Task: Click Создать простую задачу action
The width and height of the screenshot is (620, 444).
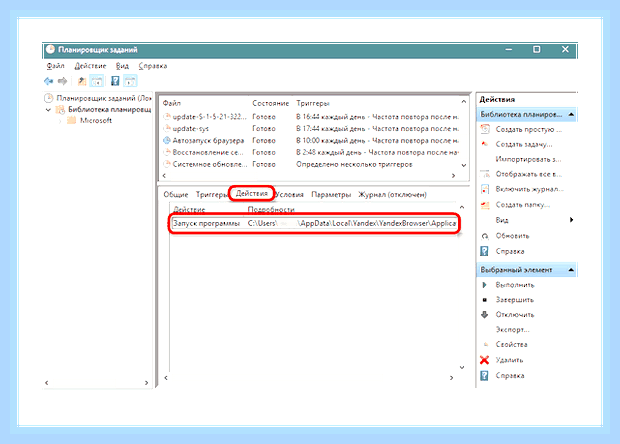Action: 528,129
